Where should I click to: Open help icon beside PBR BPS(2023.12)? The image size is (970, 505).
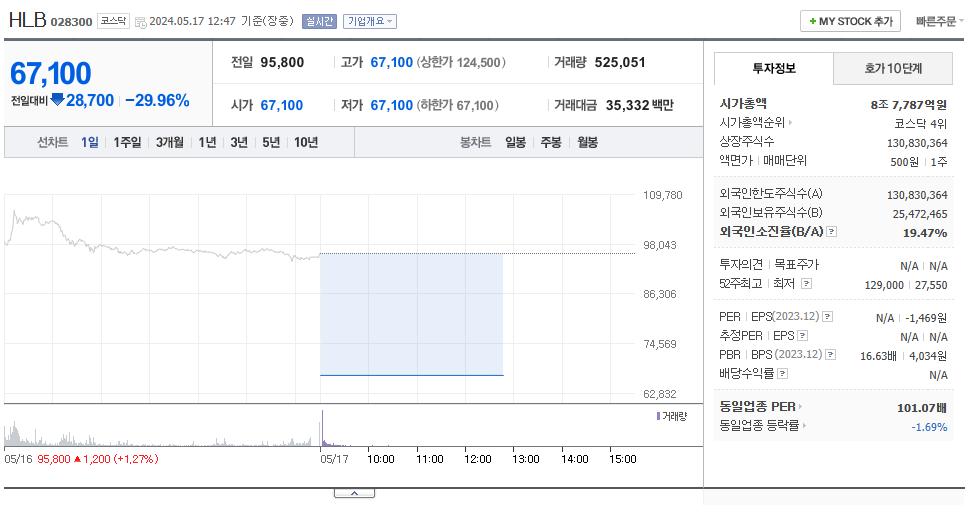pyautogui.click(x=831, y=355)
